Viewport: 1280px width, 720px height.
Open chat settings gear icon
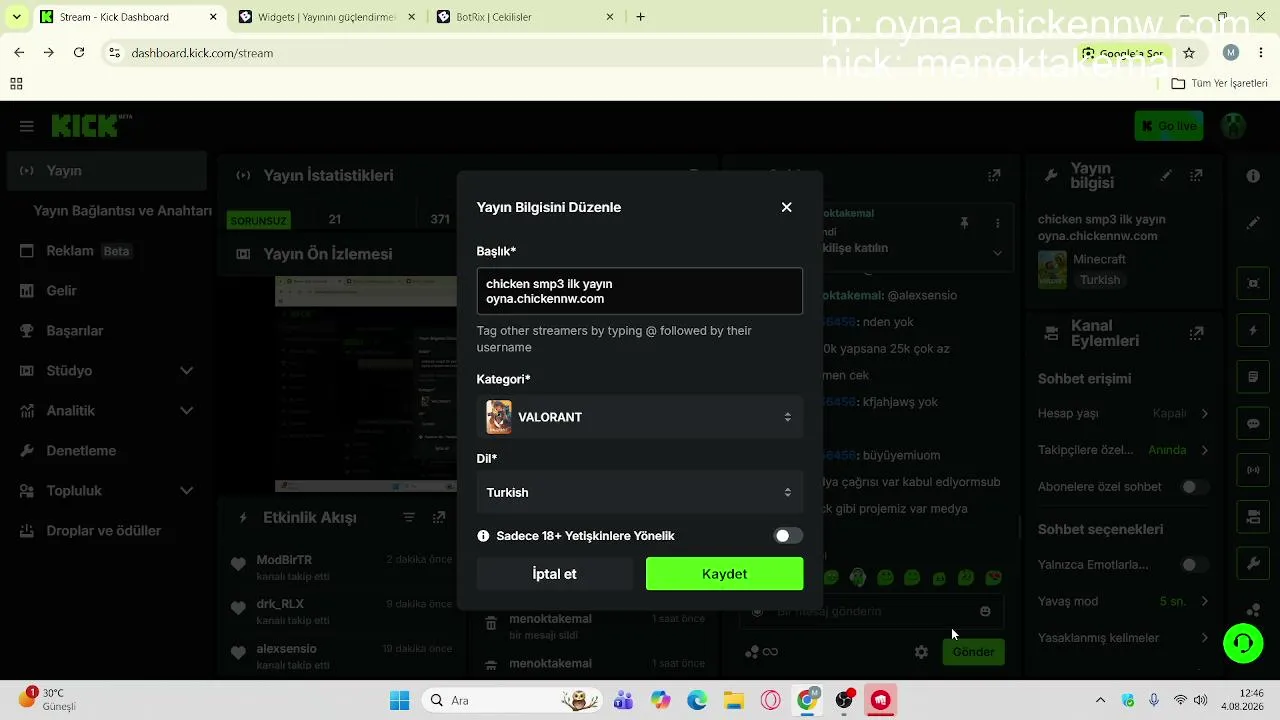(x=921, y=652)
